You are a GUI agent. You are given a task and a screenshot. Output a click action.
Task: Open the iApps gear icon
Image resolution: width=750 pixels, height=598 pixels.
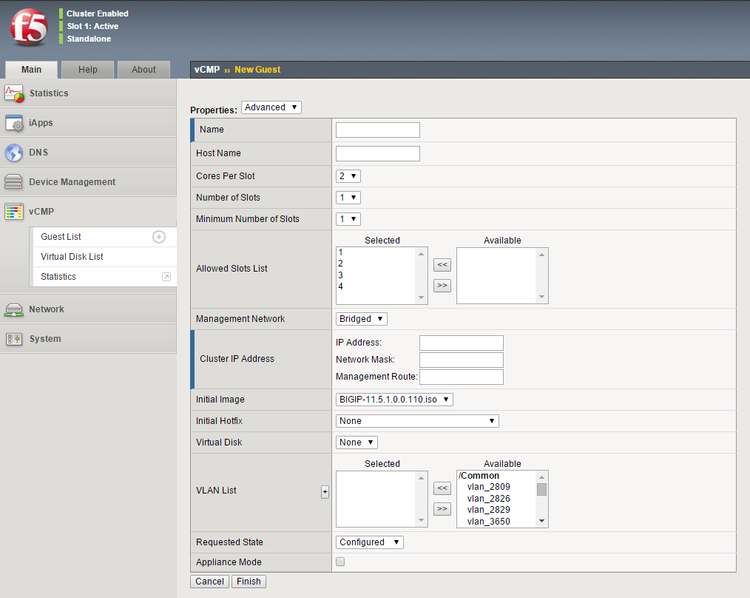tap(14, 123)
